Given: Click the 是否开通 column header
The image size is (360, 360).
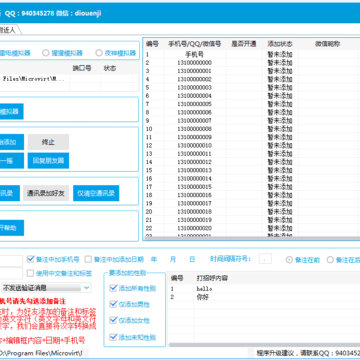Looking at the screenshot, I should (x=243, y=44).
